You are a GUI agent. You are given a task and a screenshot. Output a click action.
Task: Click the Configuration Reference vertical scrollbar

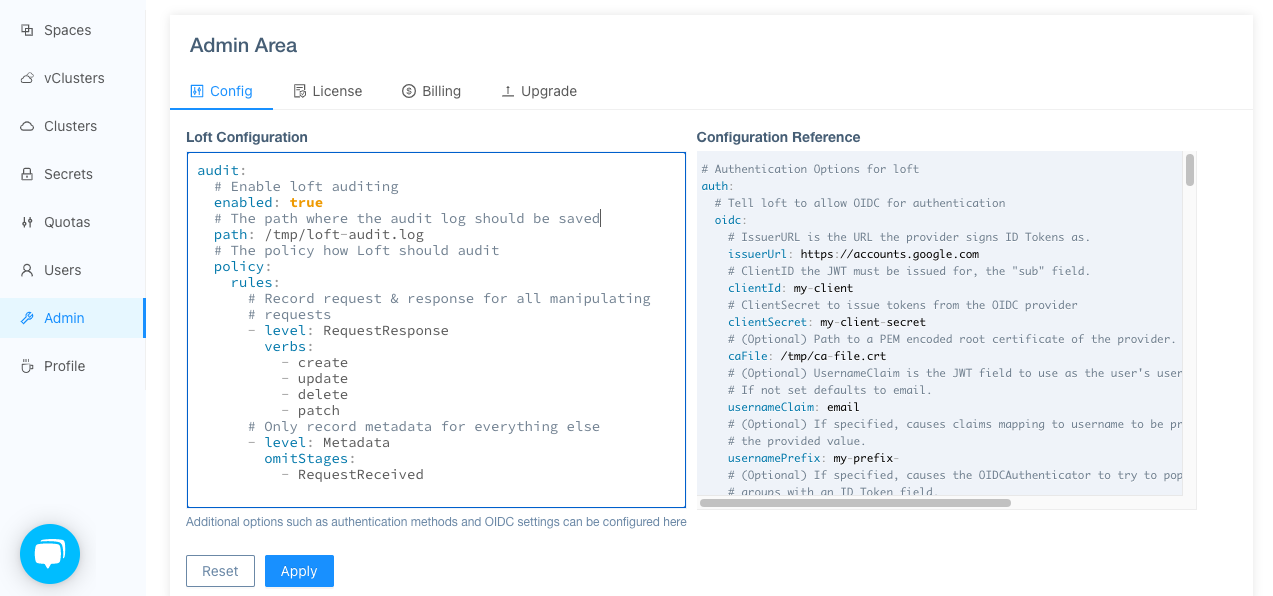click(x=1190, y=170)
